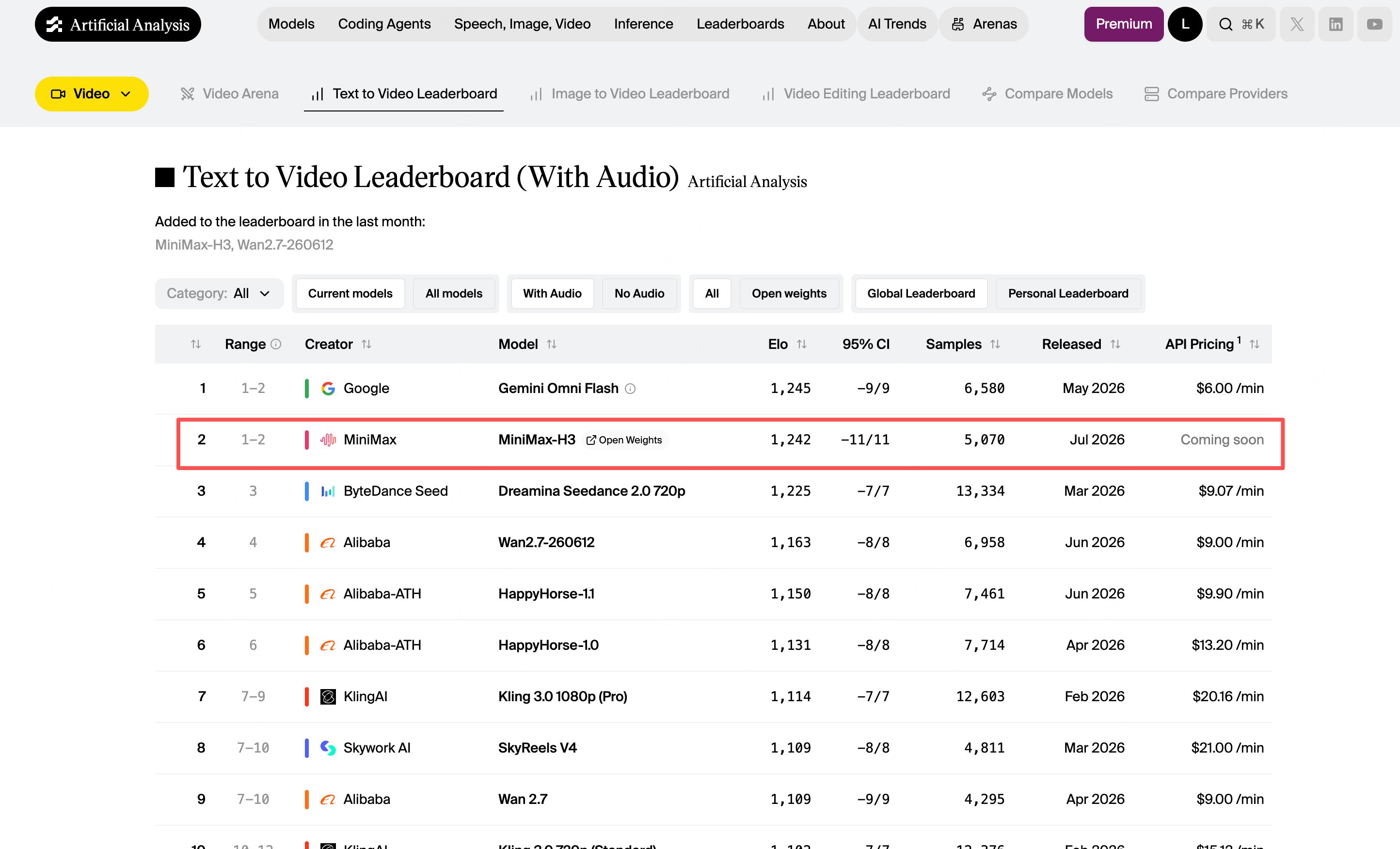Click the search magnifier icon
The image size is (1400, 849).
pyautogui.click(x=1225, y=24)
